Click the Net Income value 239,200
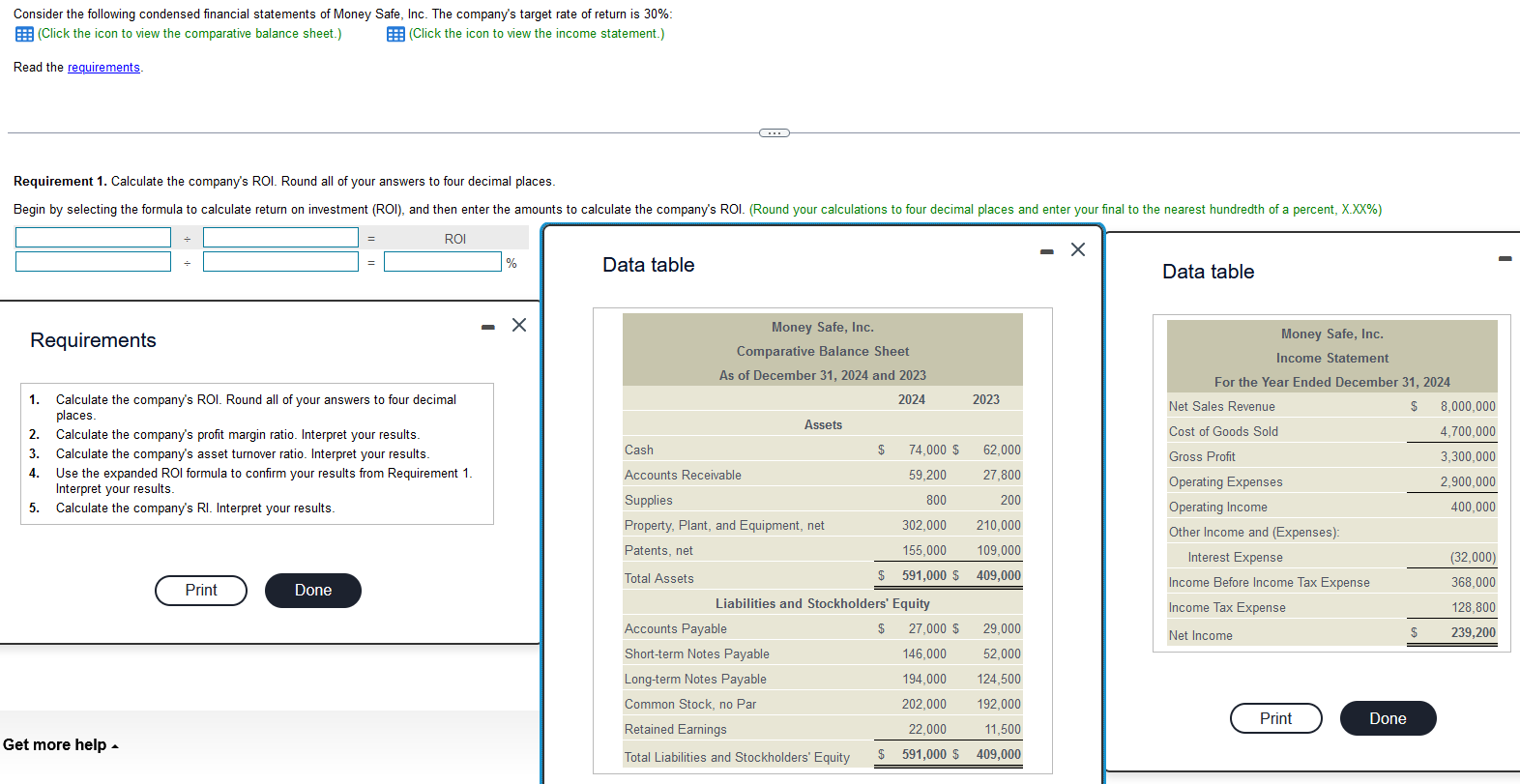This screenshot has height=784, width=1520. point(1473,632)
